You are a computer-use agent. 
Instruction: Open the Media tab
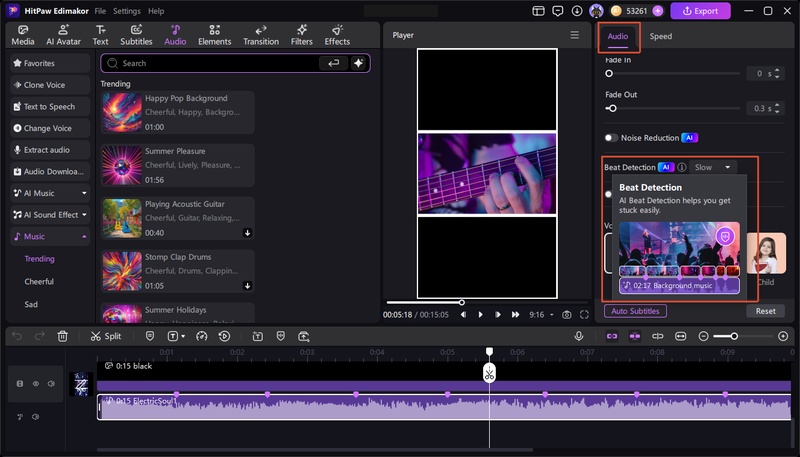(23, 35)
